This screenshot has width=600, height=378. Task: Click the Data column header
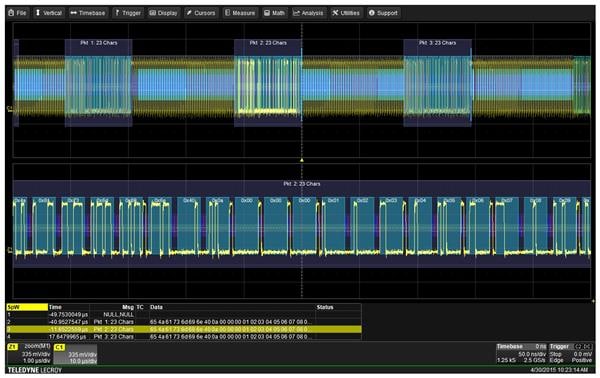click(156, 307)
